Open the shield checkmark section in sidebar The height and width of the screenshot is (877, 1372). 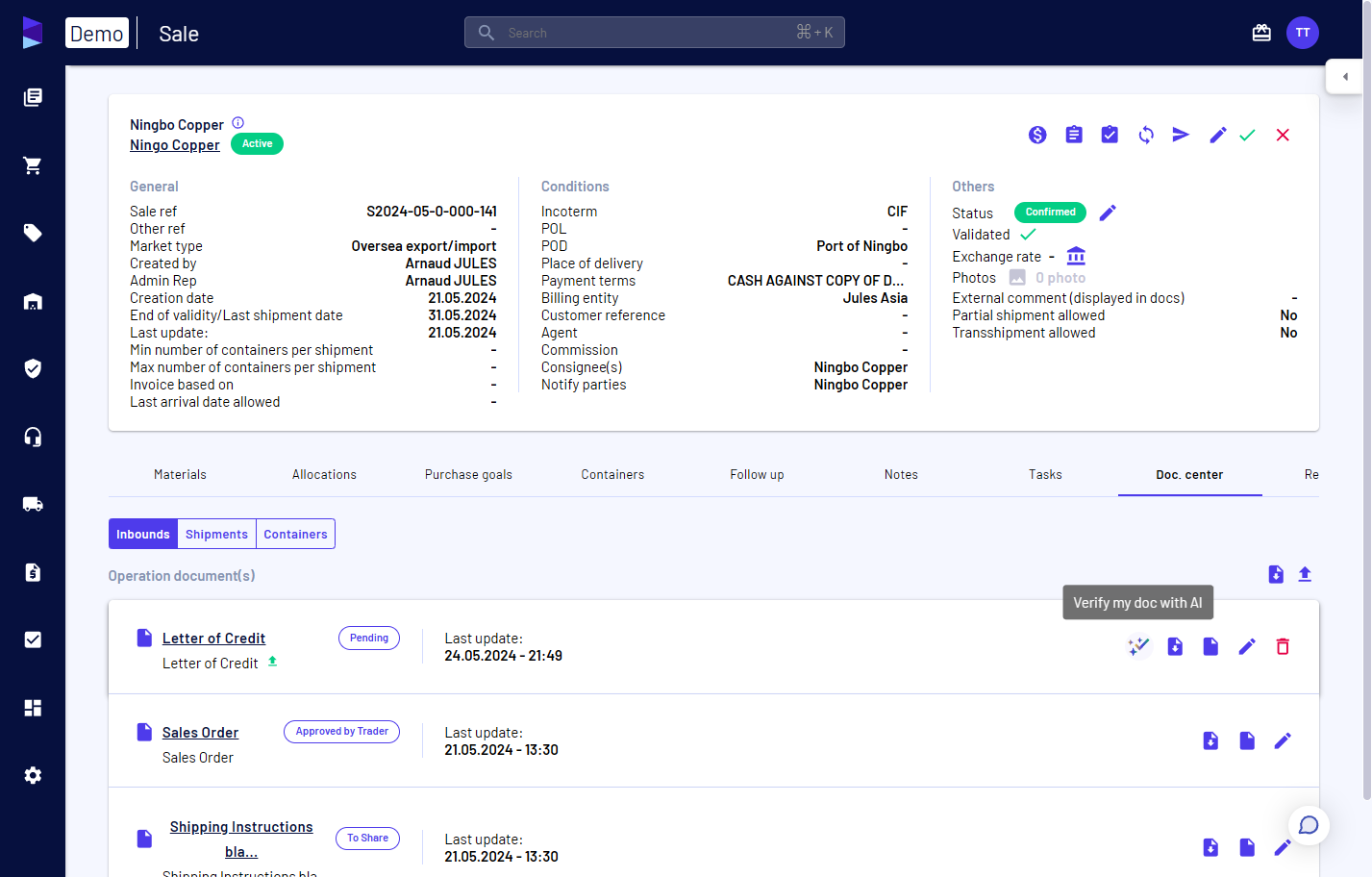pos(33,368)
